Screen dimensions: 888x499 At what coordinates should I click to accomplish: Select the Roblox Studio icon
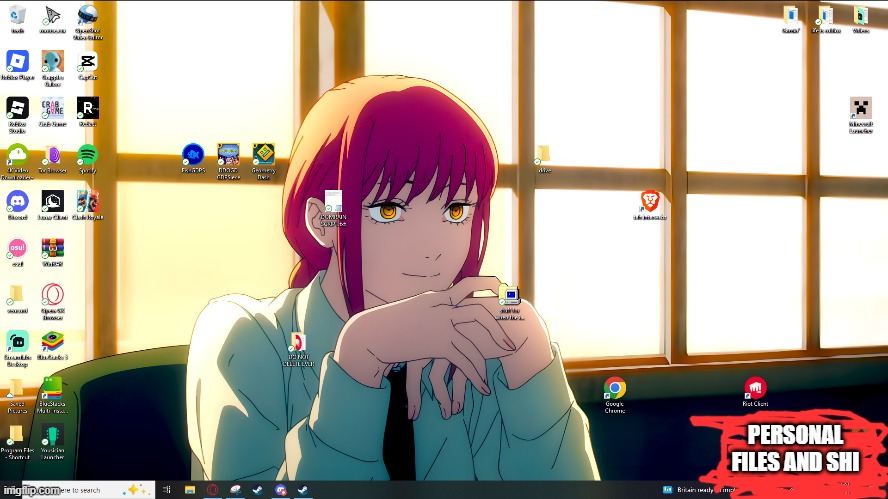click(x=18, y=115)
